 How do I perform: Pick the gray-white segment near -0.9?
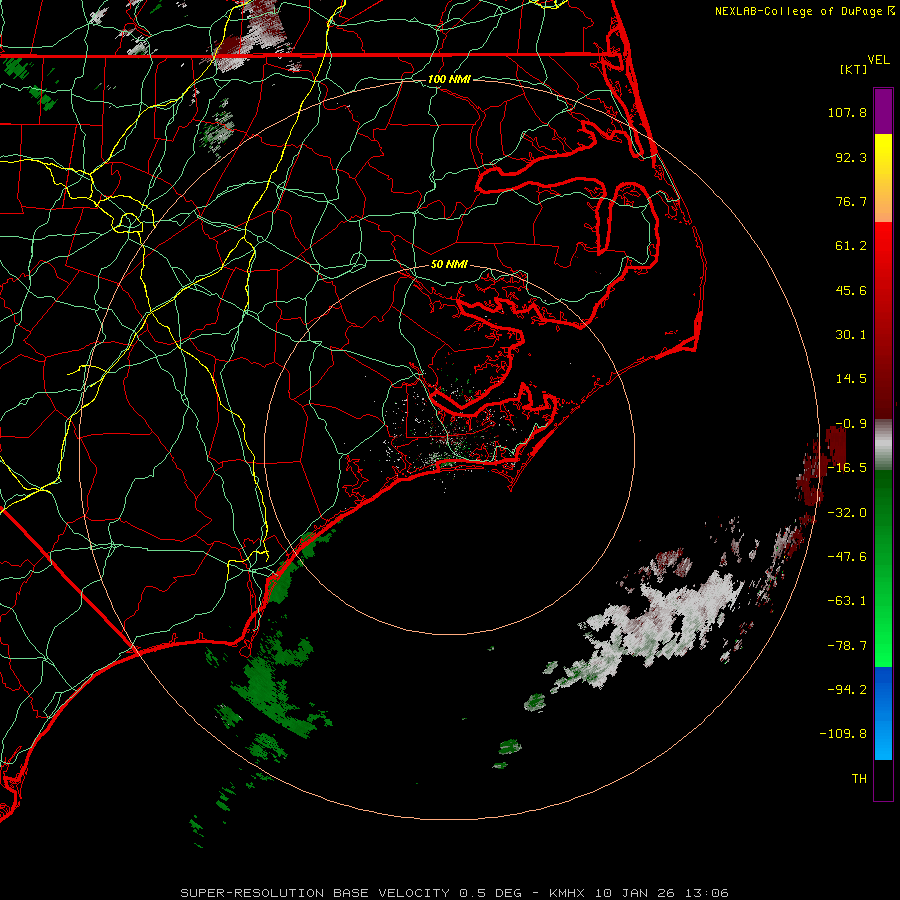pyautogui.click(x=883, y=445)
